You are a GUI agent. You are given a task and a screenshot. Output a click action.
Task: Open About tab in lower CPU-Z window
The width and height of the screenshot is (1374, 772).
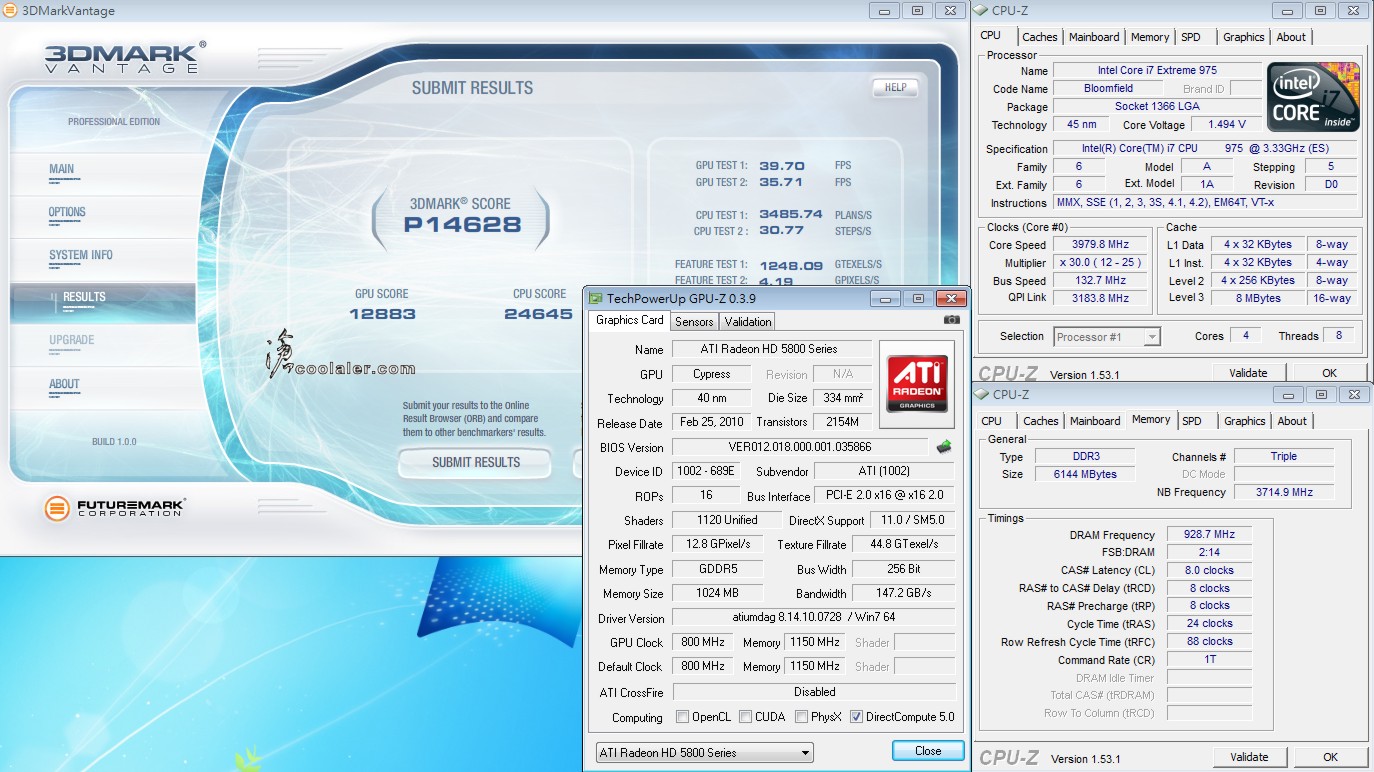[1292, 421]
